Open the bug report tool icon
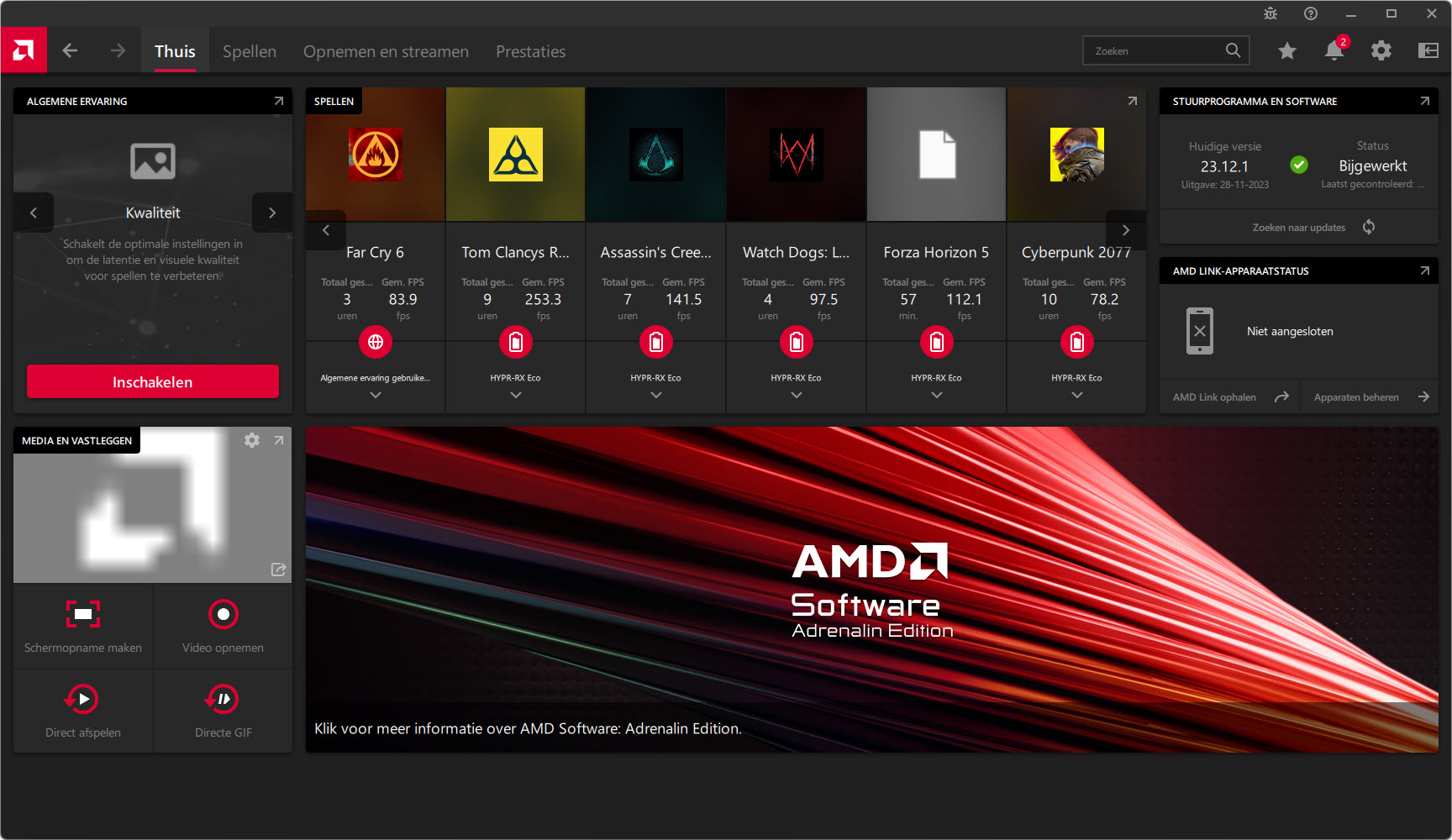The width and height of the screenshot is (1452, 840). 1270,13
